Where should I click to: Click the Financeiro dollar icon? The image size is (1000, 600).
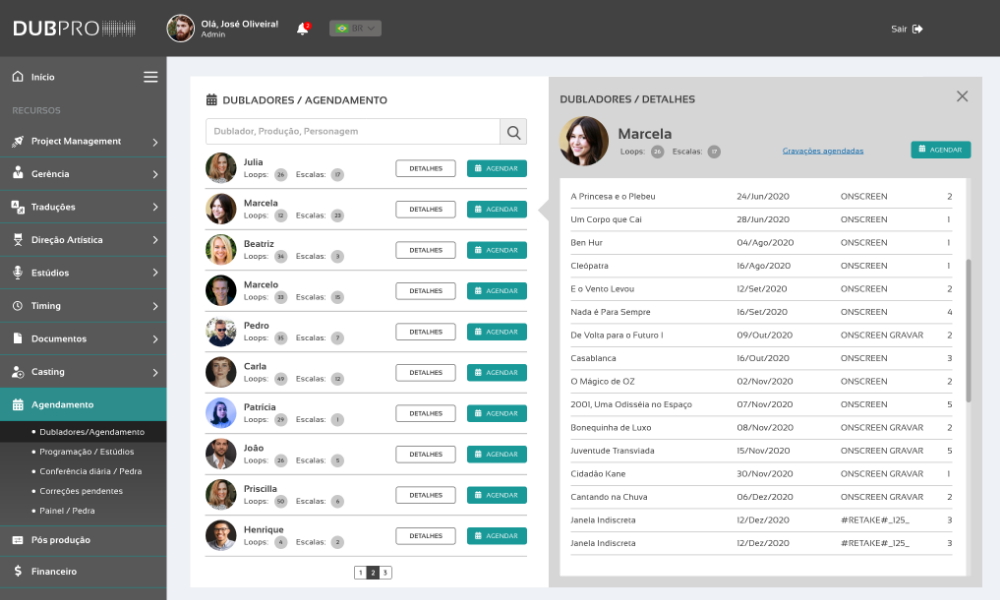click(x=18, y=571)
